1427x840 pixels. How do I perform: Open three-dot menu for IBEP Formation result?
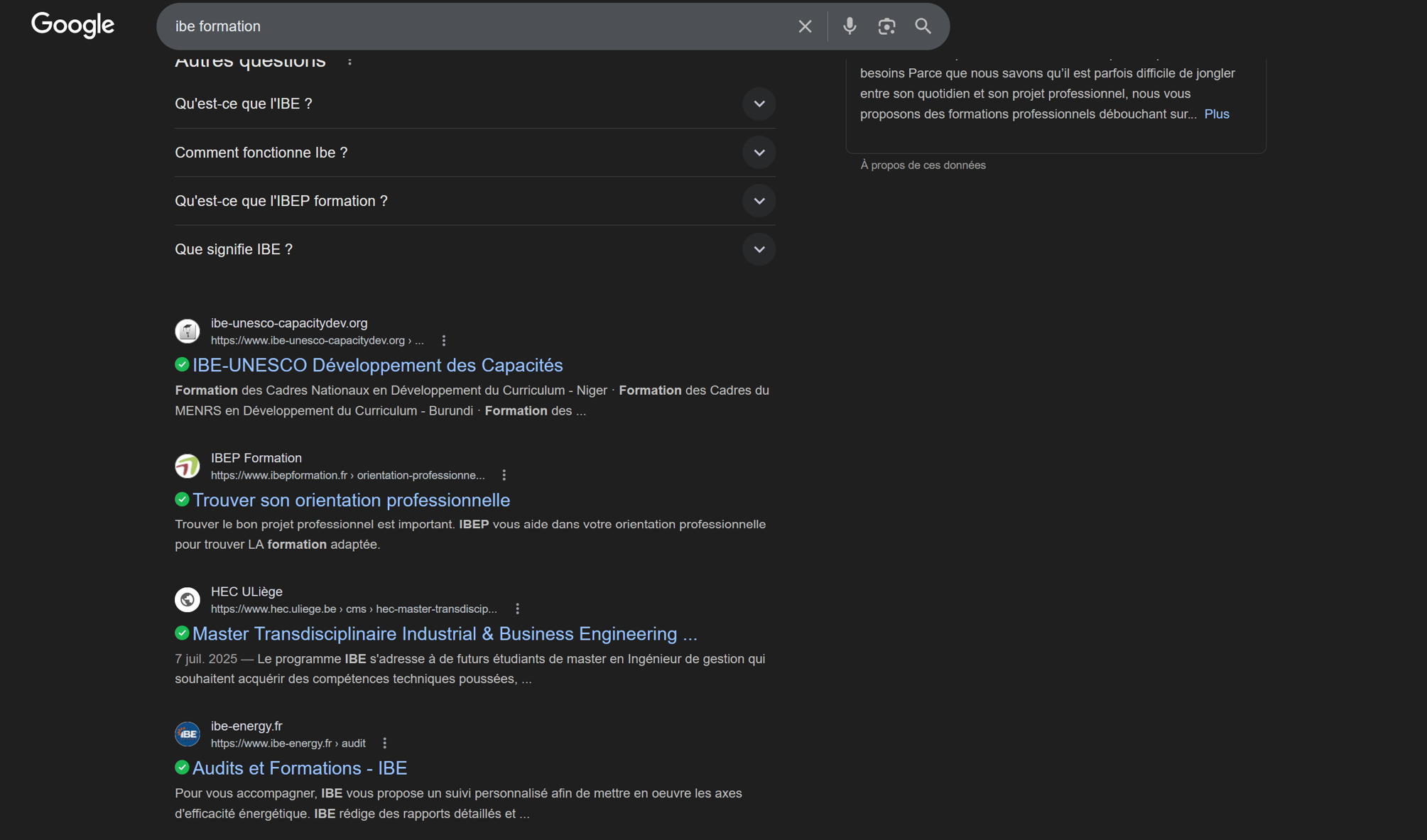click(504, 475)
